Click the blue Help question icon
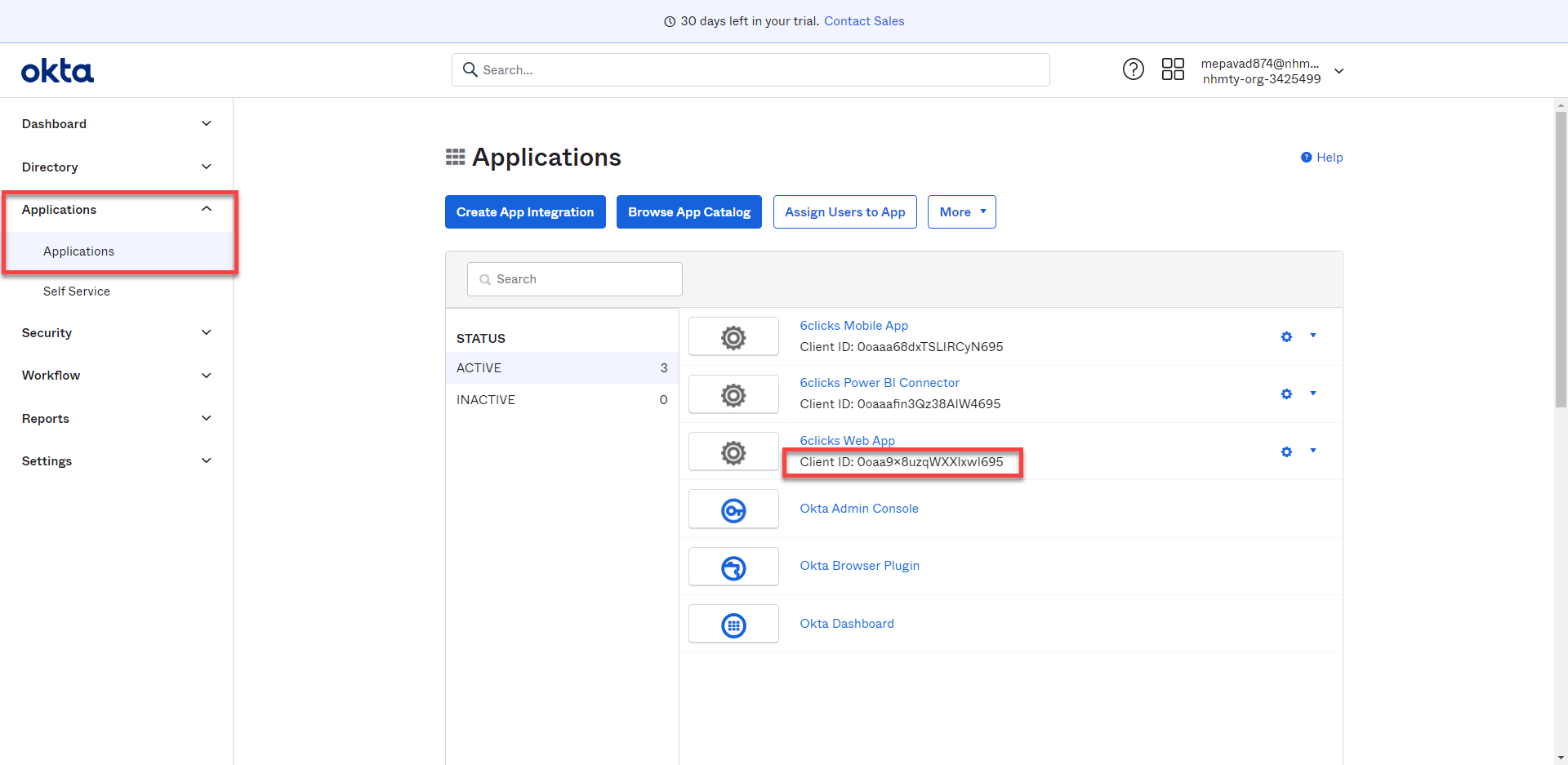The image size is (1568, 765). pyautogui.click(x=1307, y=158)
